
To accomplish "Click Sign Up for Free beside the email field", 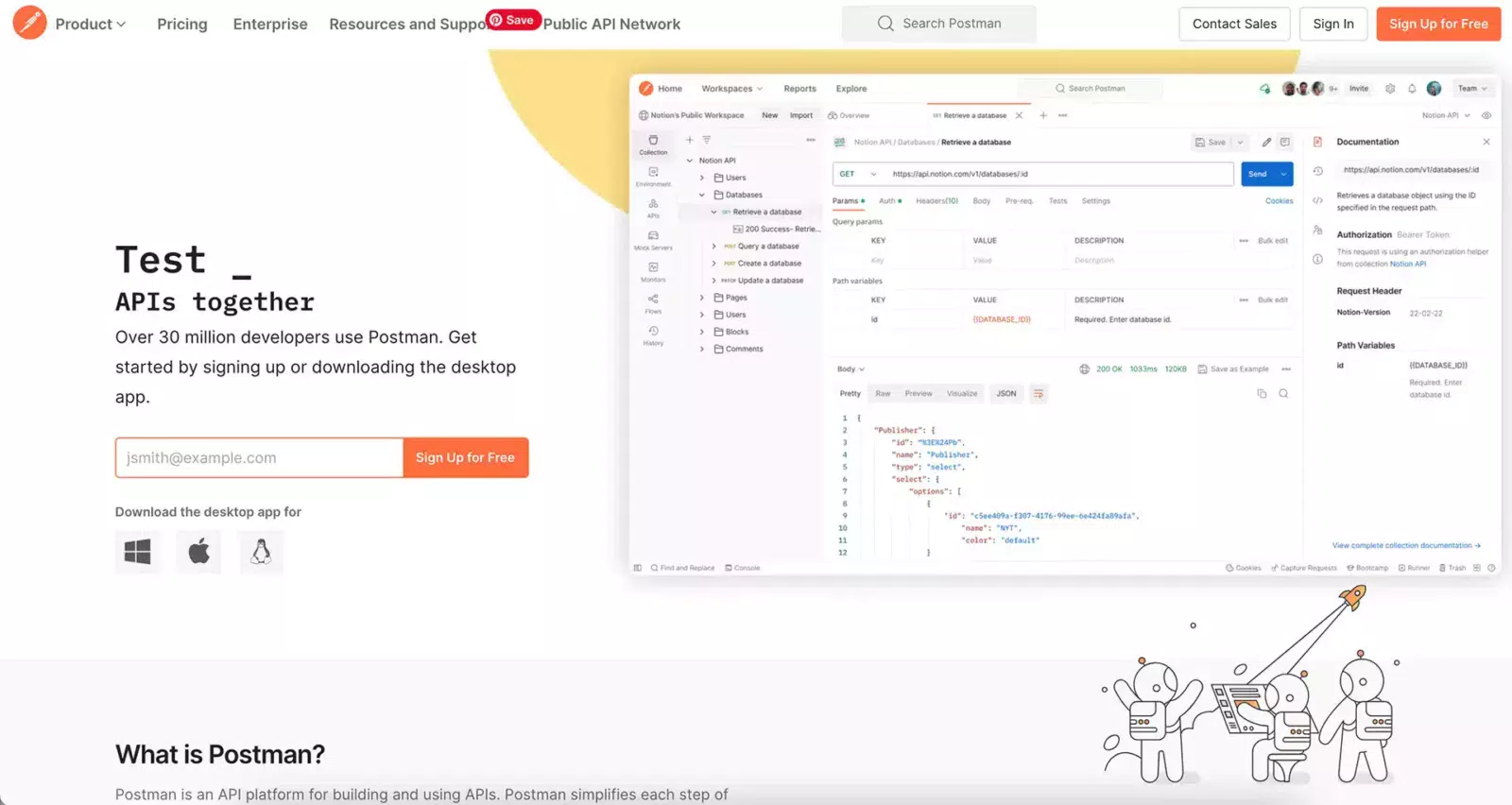I will 465,457.
